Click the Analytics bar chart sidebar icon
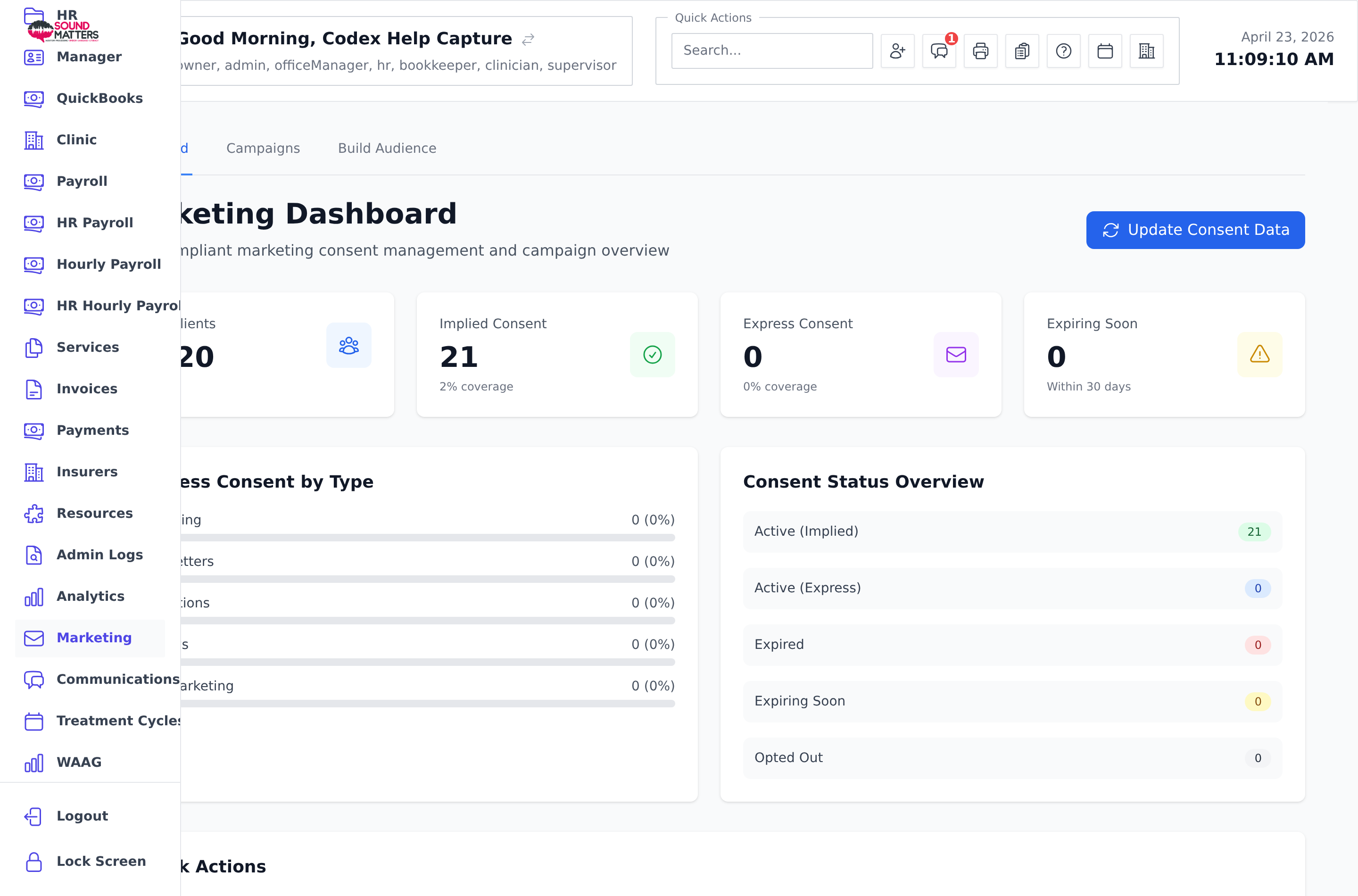 pyautogui.click(x=33, y=596)
